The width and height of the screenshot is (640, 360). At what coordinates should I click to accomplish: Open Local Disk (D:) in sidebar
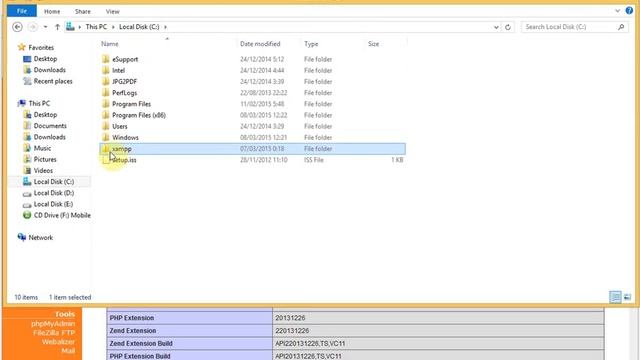point(53,193)
